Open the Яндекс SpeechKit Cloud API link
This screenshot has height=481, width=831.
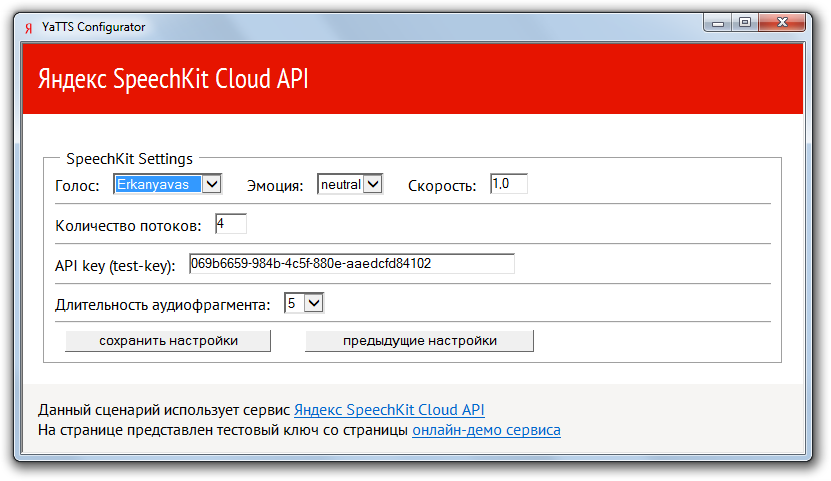click(389, 410)
